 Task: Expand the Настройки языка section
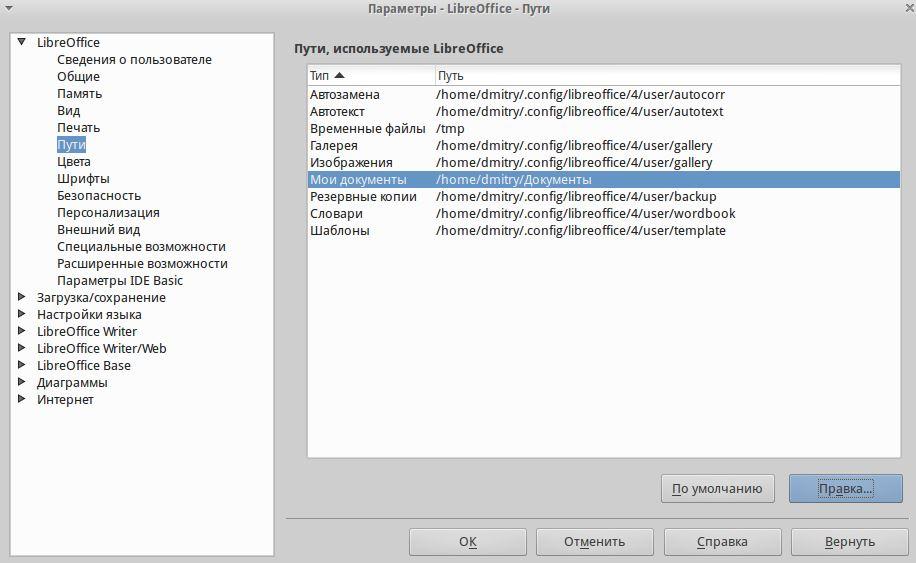coord(22,314)
